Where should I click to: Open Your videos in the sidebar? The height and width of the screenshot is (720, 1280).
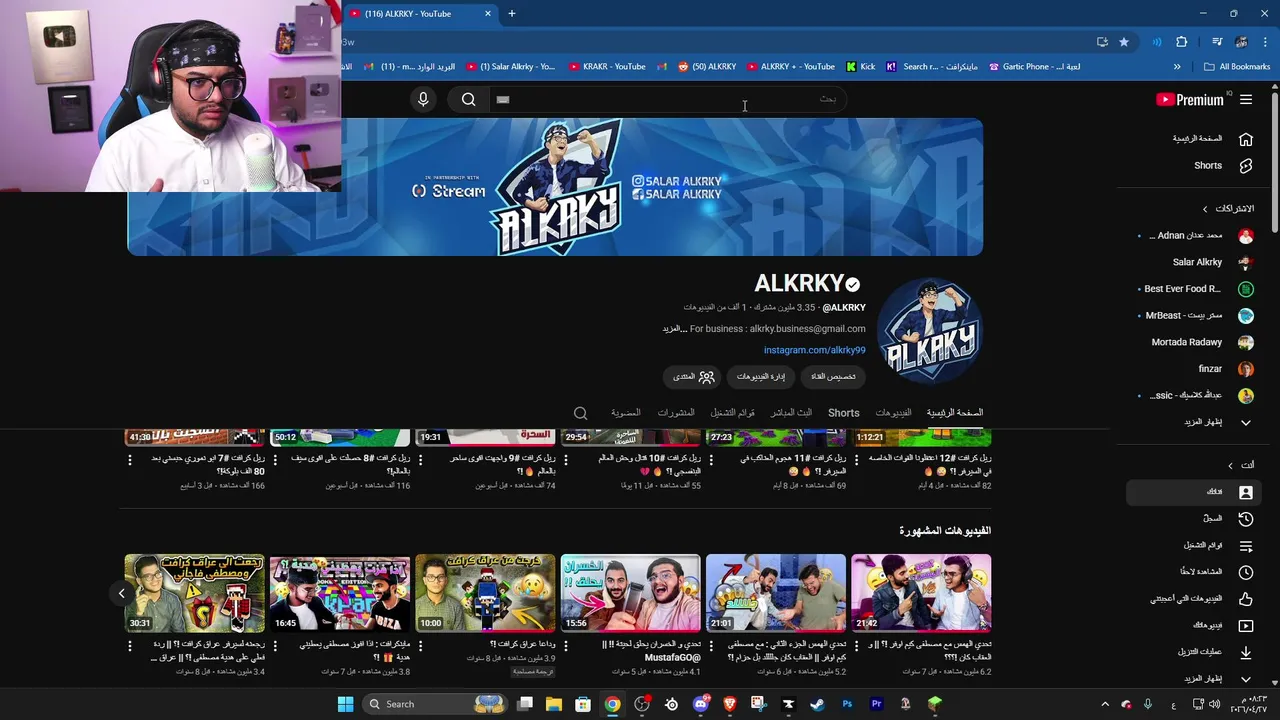[x=1194, y=625]
